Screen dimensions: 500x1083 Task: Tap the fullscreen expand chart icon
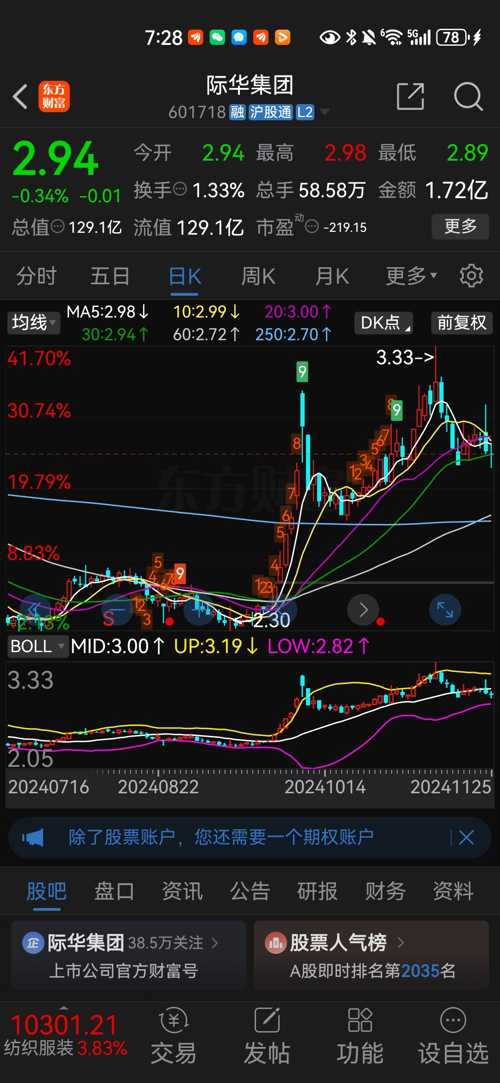click(x=445, y=609)
